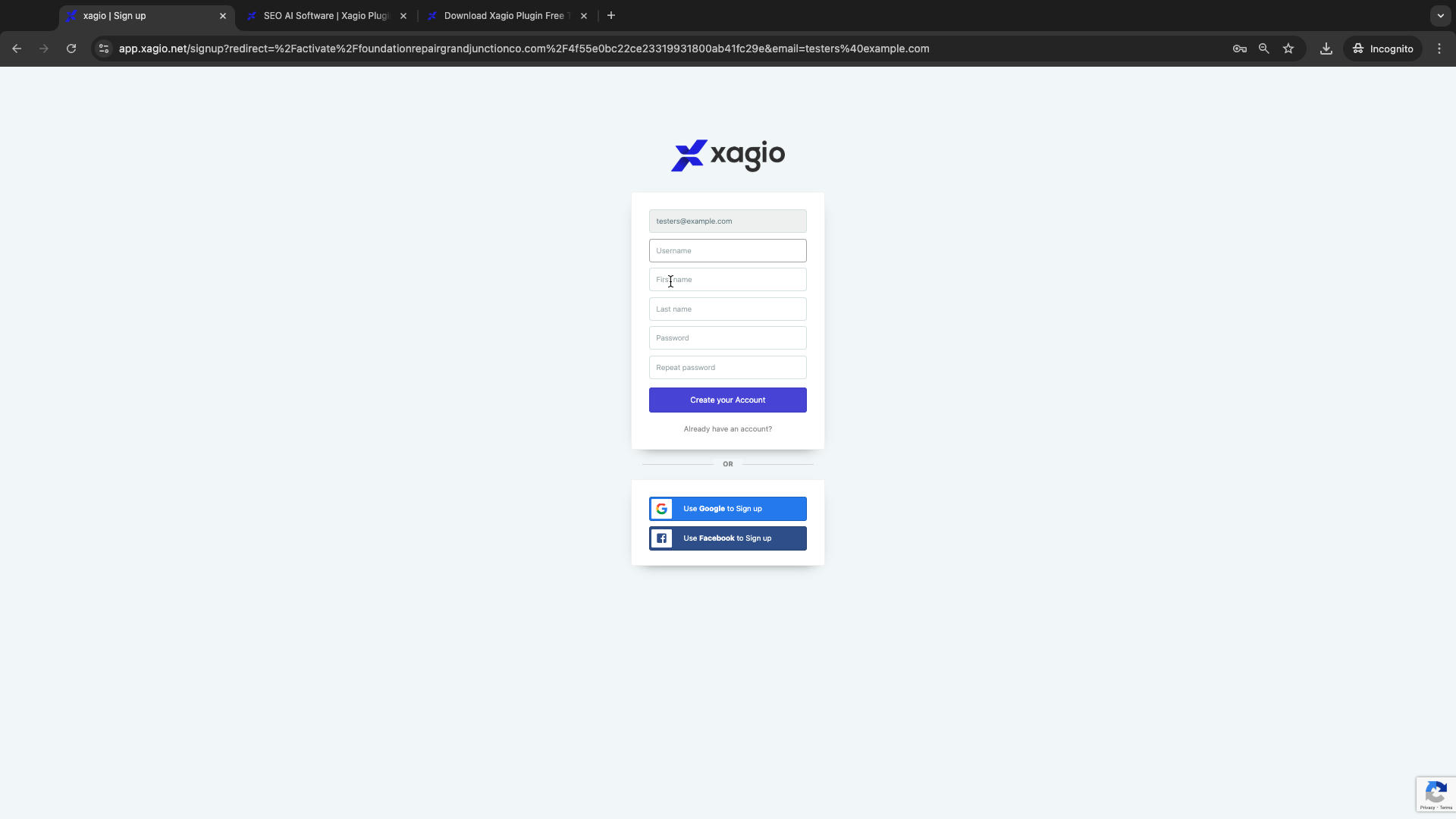Open a new tab with the plus icon
This screenshot has height=819, width=1456.
[611, 16]
